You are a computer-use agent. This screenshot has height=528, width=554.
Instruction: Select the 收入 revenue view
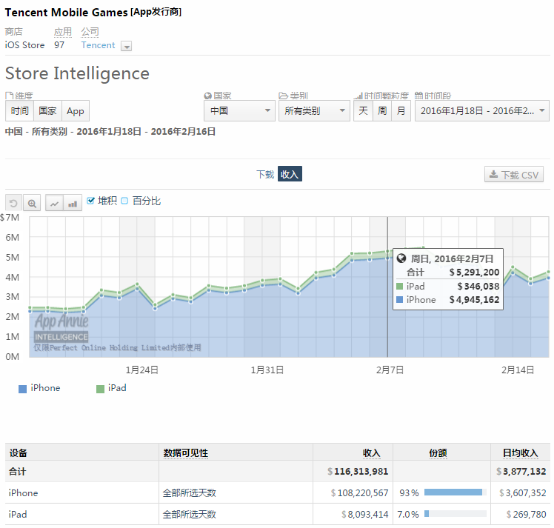coord(290,174)
